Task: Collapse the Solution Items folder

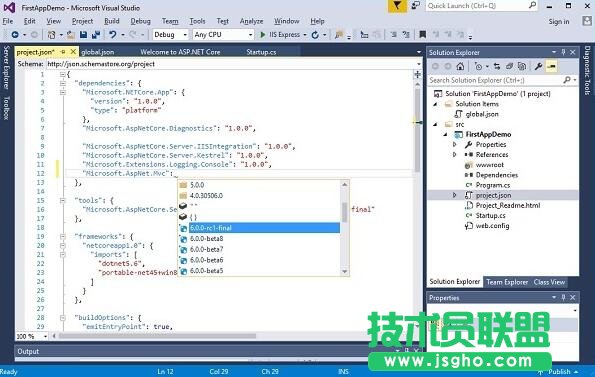Action: click(435, 104)
